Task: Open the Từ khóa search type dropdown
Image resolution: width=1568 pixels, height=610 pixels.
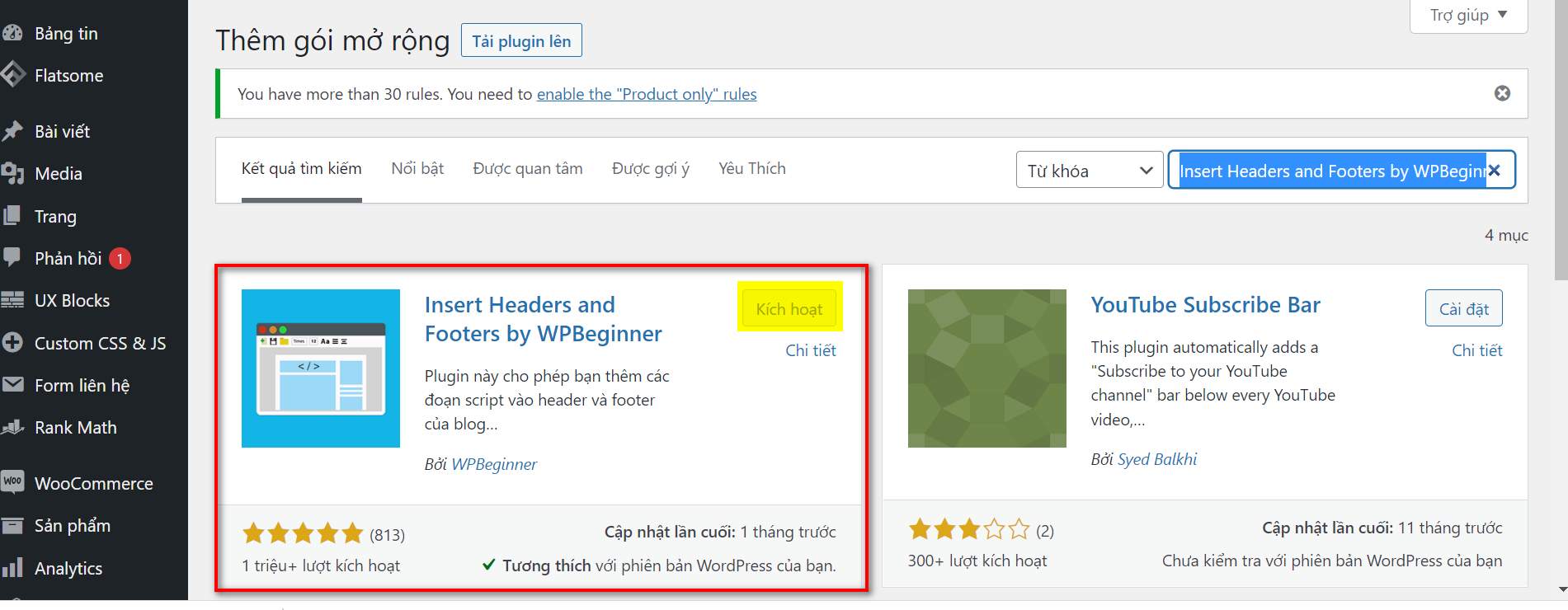Action: 1090,170
